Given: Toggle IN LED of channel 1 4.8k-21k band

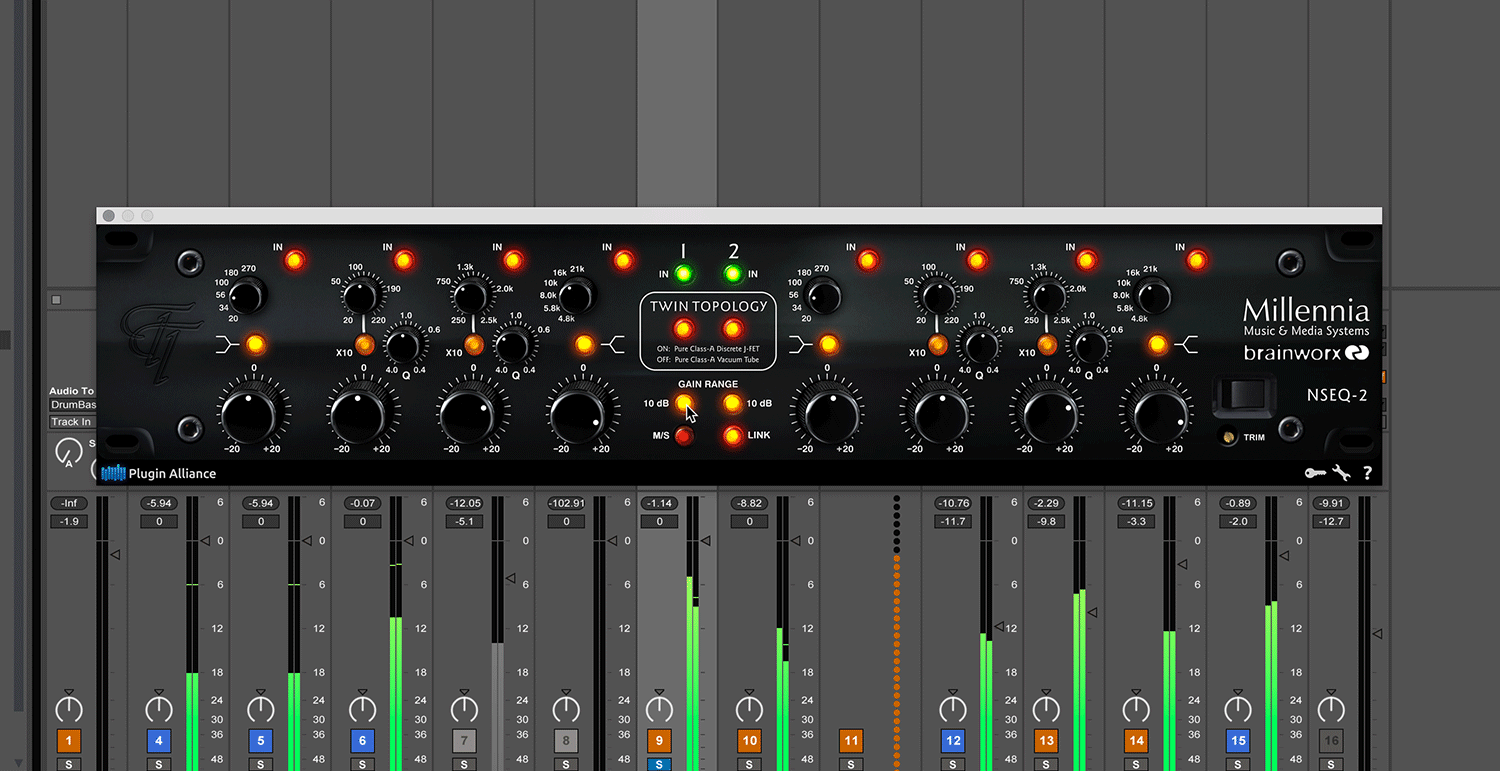Looking at the screenshot, I should coord(624,261).
